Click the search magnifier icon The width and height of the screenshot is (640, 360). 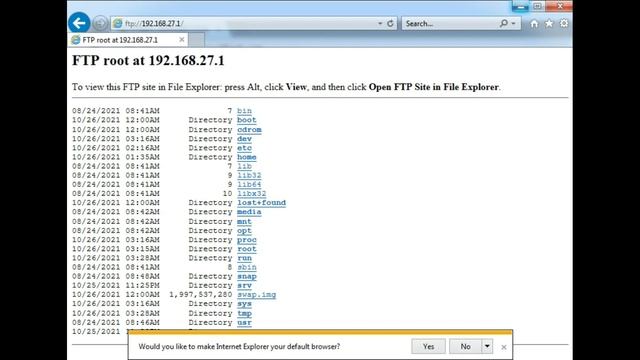[x=504, y=23]
